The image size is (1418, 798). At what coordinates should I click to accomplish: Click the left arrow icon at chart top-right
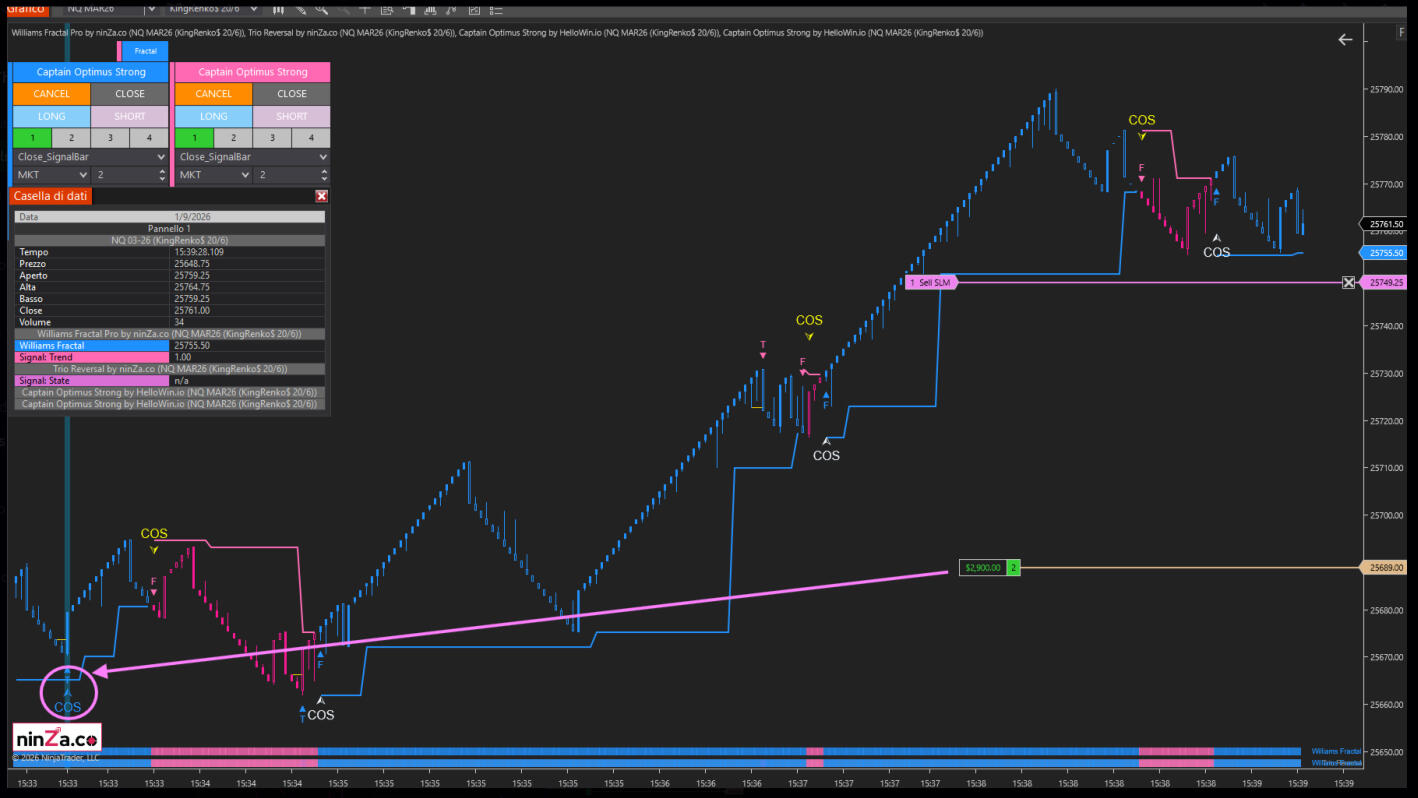[x=1345, y=40]
